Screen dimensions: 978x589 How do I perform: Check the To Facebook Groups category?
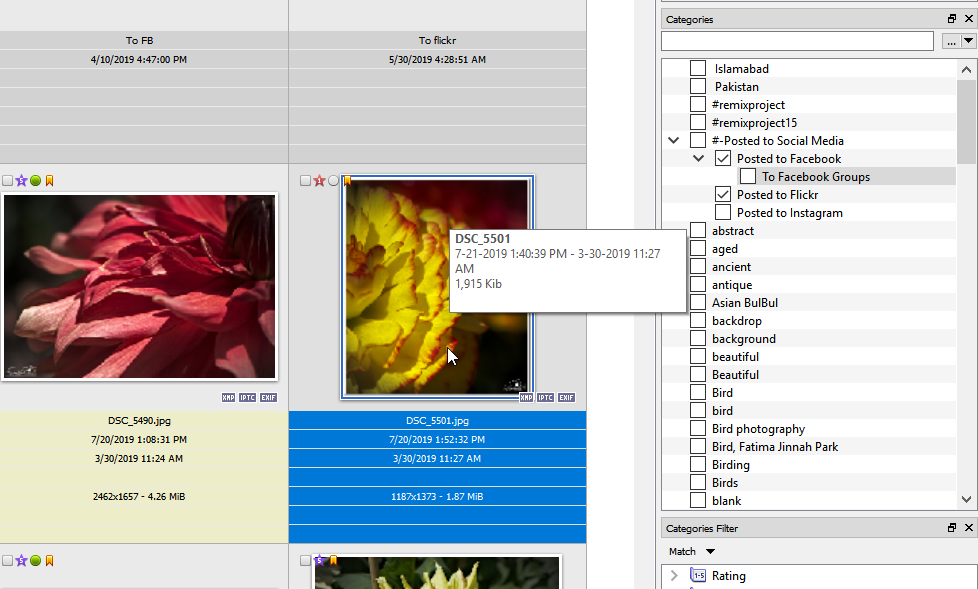tap(747, 177)
